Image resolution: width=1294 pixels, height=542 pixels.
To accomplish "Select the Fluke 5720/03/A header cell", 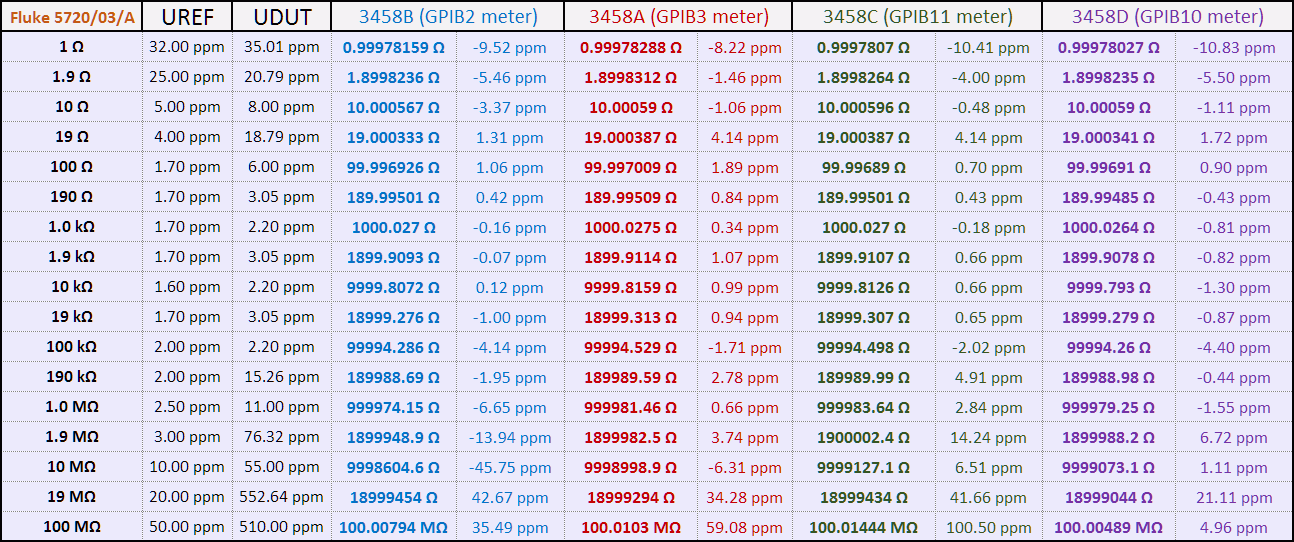I will pos(72,16).
